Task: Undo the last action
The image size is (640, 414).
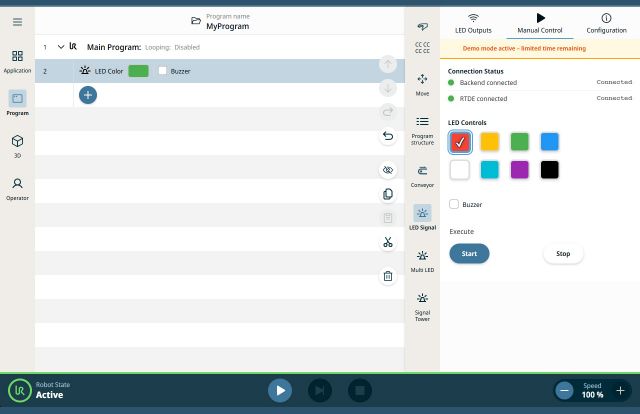Action: pyautogui.click(x=388, y=136)
